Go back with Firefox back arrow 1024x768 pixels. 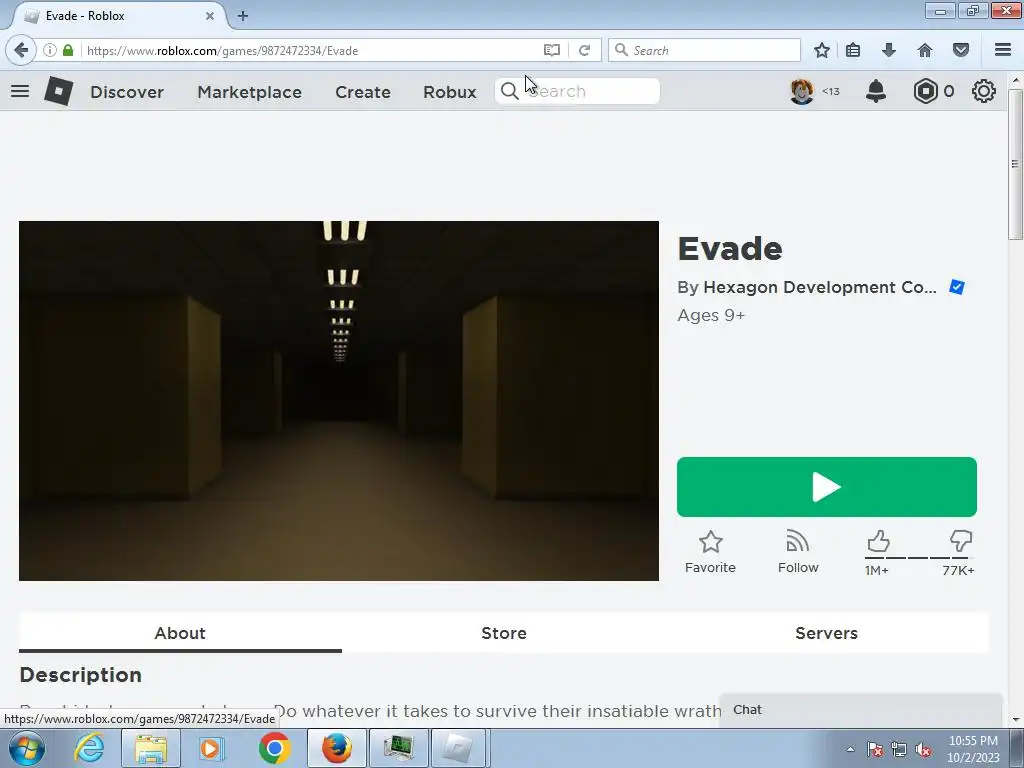(x=21, y=50)
